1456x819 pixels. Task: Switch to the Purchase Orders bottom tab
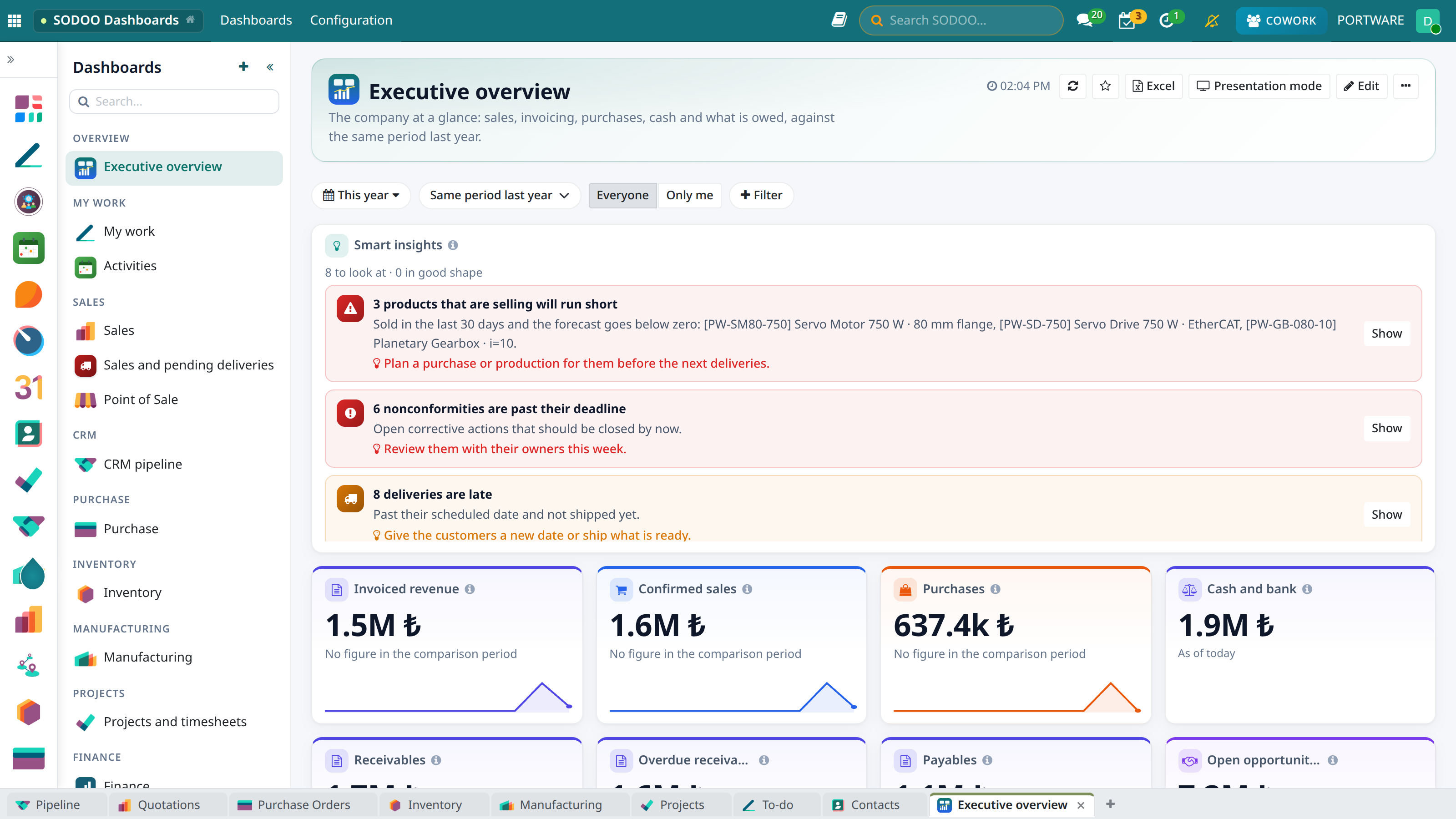point(303,805)
